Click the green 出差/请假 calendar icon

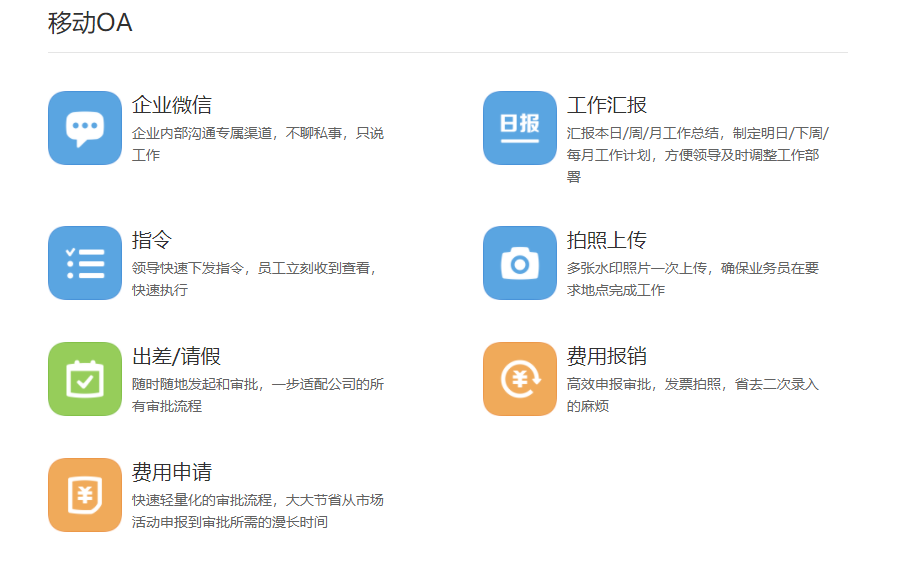pos(85,379)
